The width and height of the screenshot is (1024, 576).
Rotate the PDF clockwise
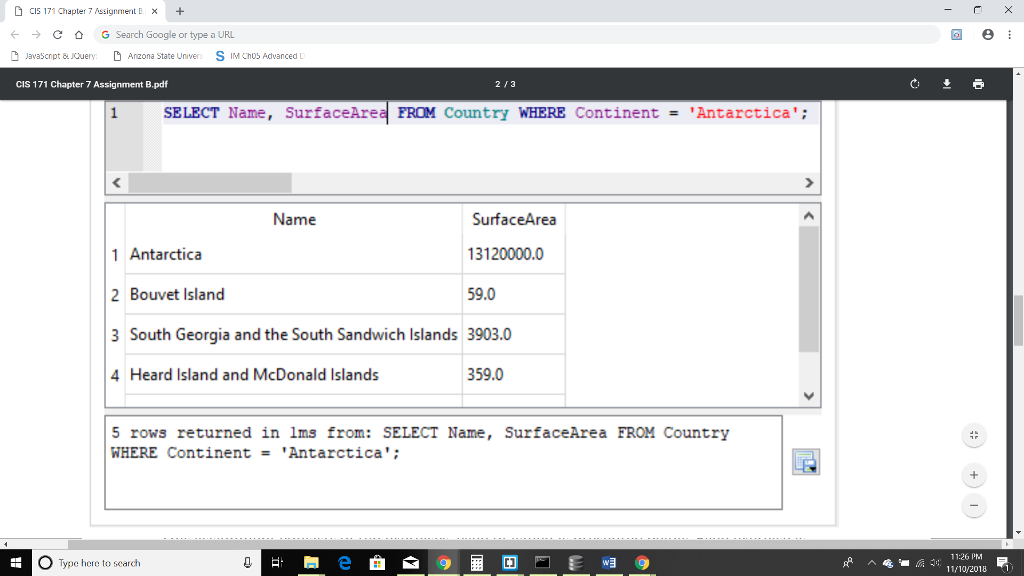point(914,84)
